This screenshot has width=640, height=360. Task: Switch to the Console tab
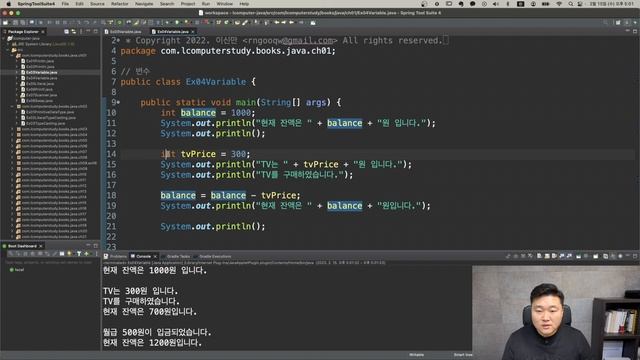coord(143,256)
